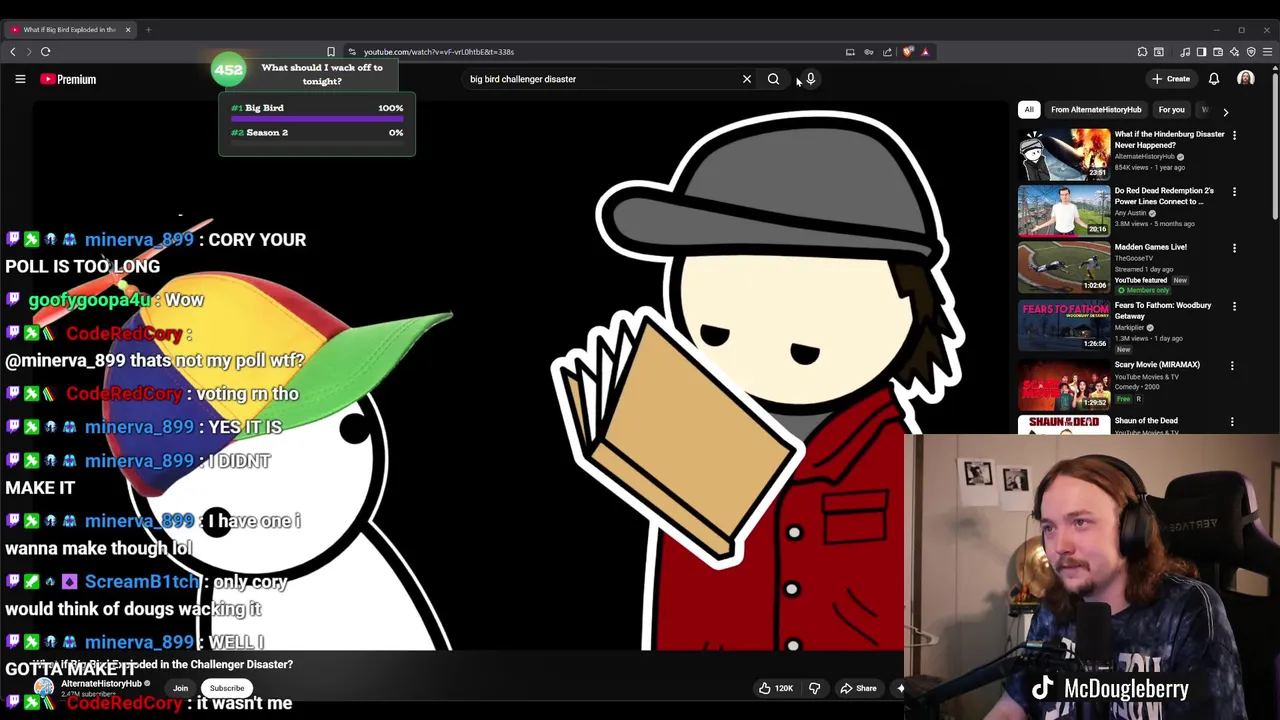Reload the current page
Screen dimensions: 1280x720
(x=46, y=52)
